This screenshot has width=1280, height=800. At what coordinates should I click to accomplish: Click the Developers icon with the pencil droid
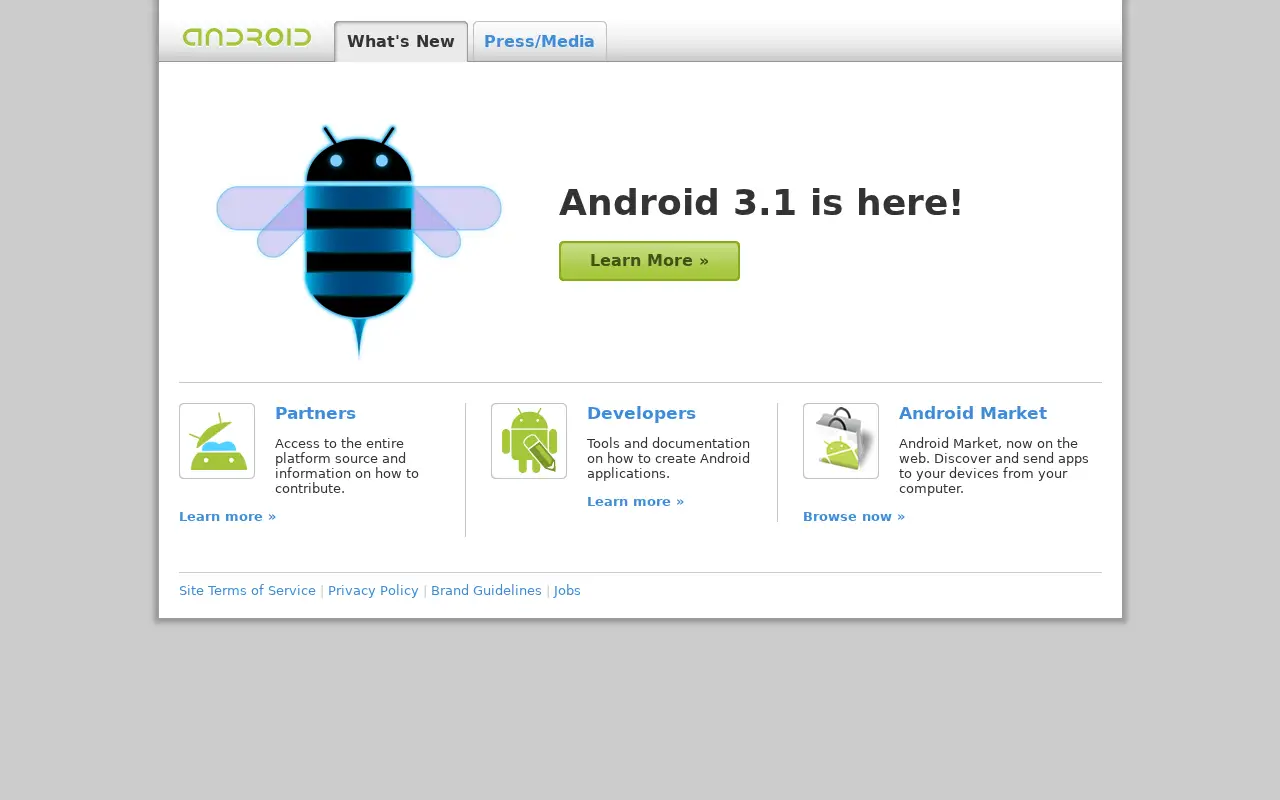(x=529, y=441)
